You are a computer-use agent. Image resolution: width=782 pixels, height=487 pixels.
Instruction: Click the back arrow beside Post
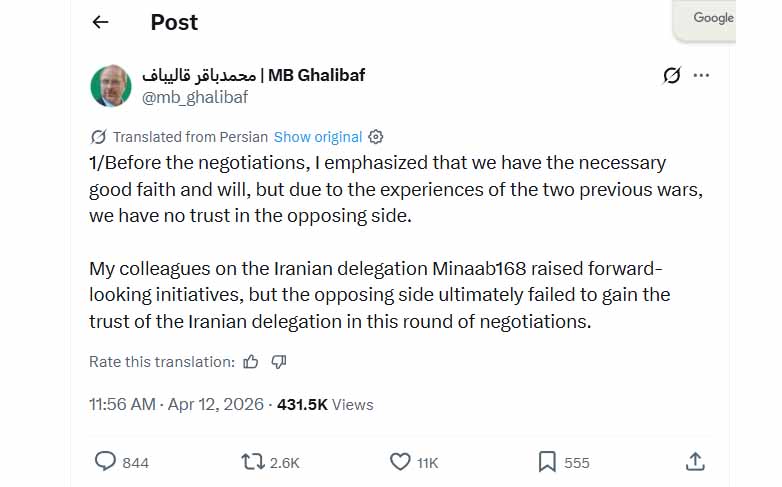coord(100,22)
